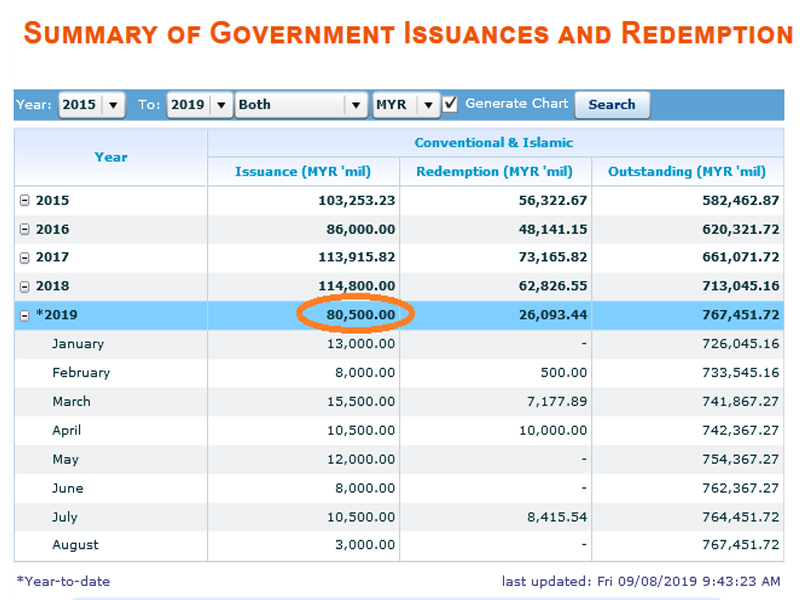Viewport: 800px width, 600px height.
Task: Collapse the 2018 row
Action: [x=25, y=287]
